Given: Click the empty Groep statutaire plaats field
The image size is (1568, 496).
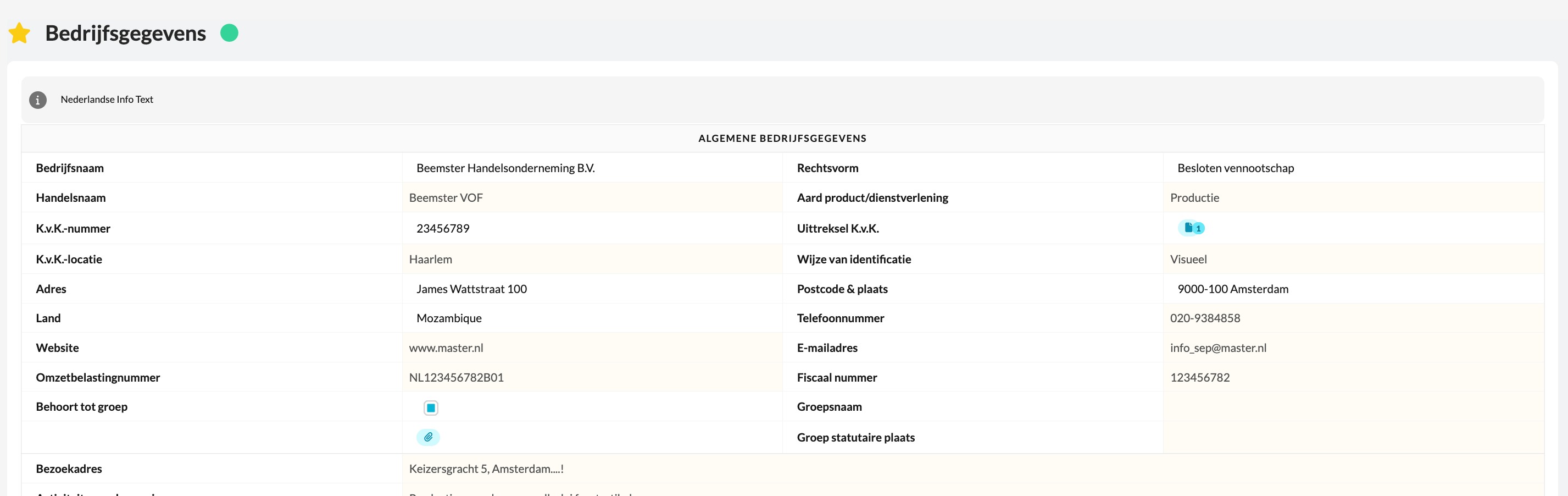Looking at the screenshot, I should pyautogui.click(x=1353, y=438).
